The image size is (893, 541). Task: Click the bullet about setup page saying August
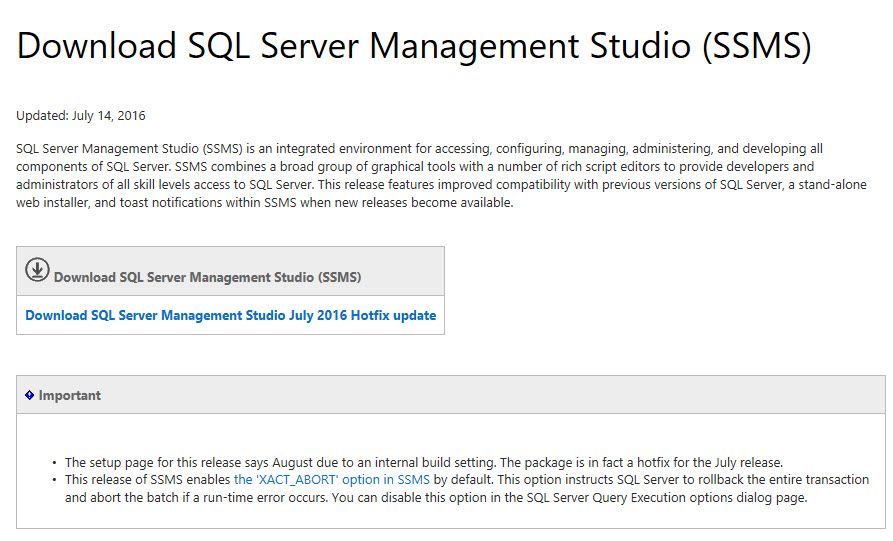click(424, 462)
